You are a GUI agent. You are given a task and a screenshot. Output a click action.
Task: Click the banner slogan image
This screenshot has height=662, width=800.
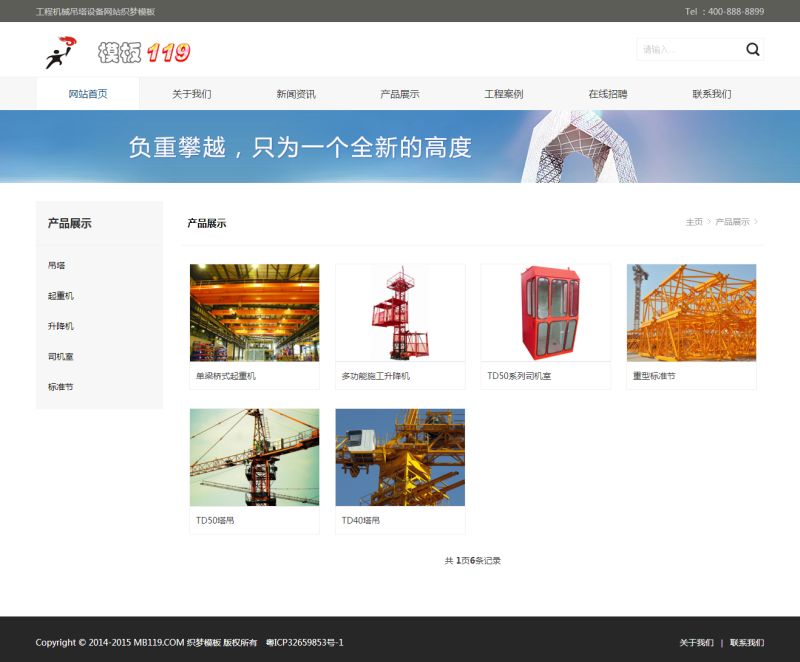click(x=400, y=146)
